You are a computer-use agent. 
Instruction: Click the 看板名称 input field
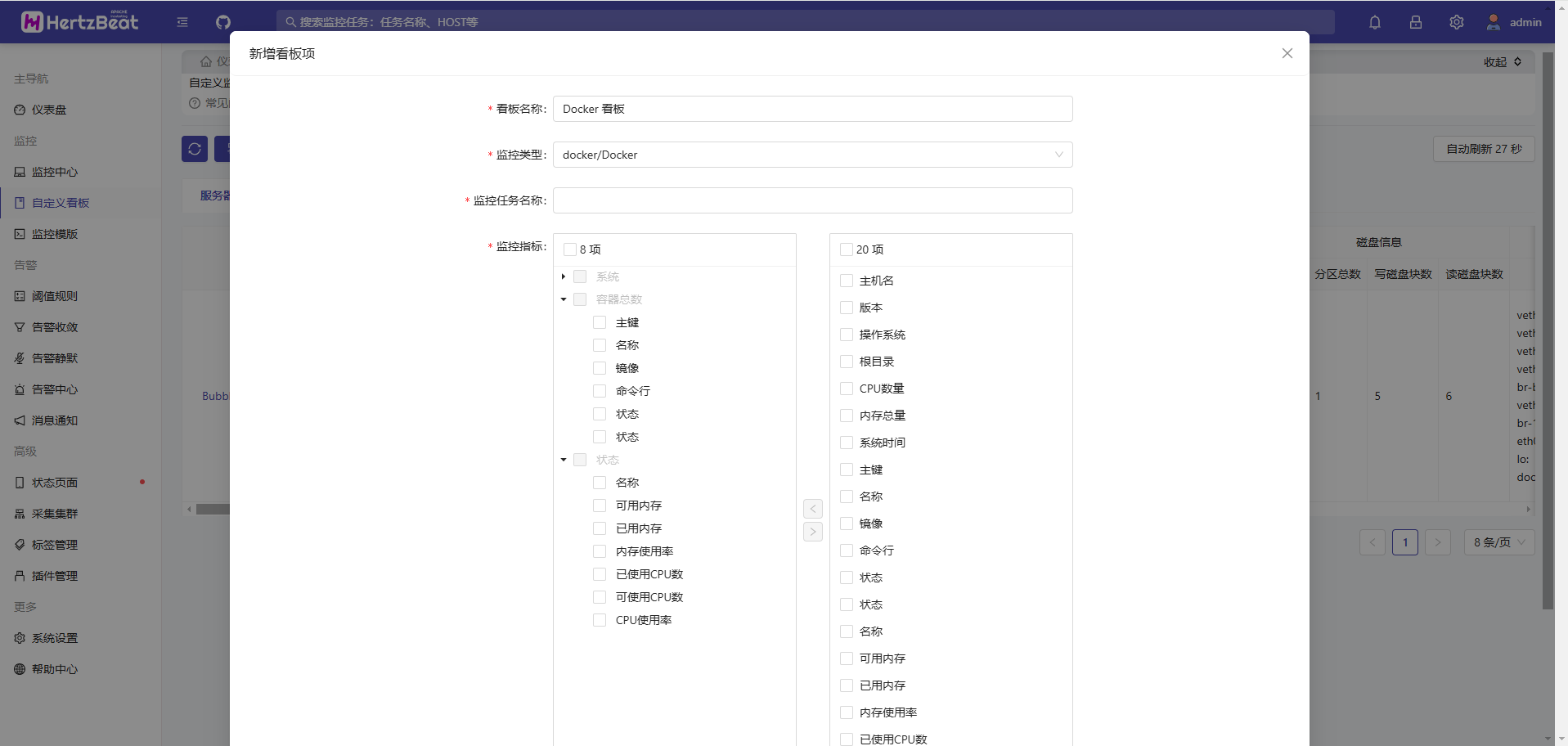(812, 109)
